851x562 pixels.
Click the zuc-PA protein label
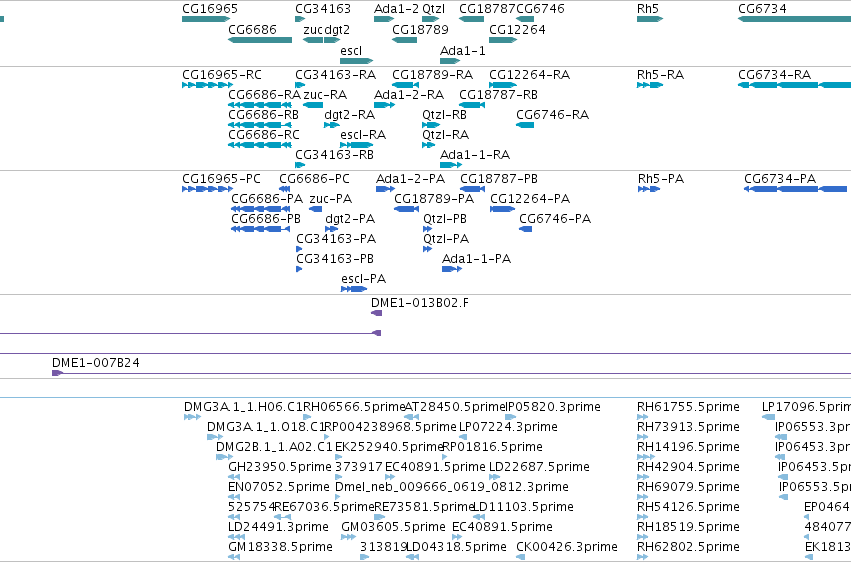(x=331, y=199)
